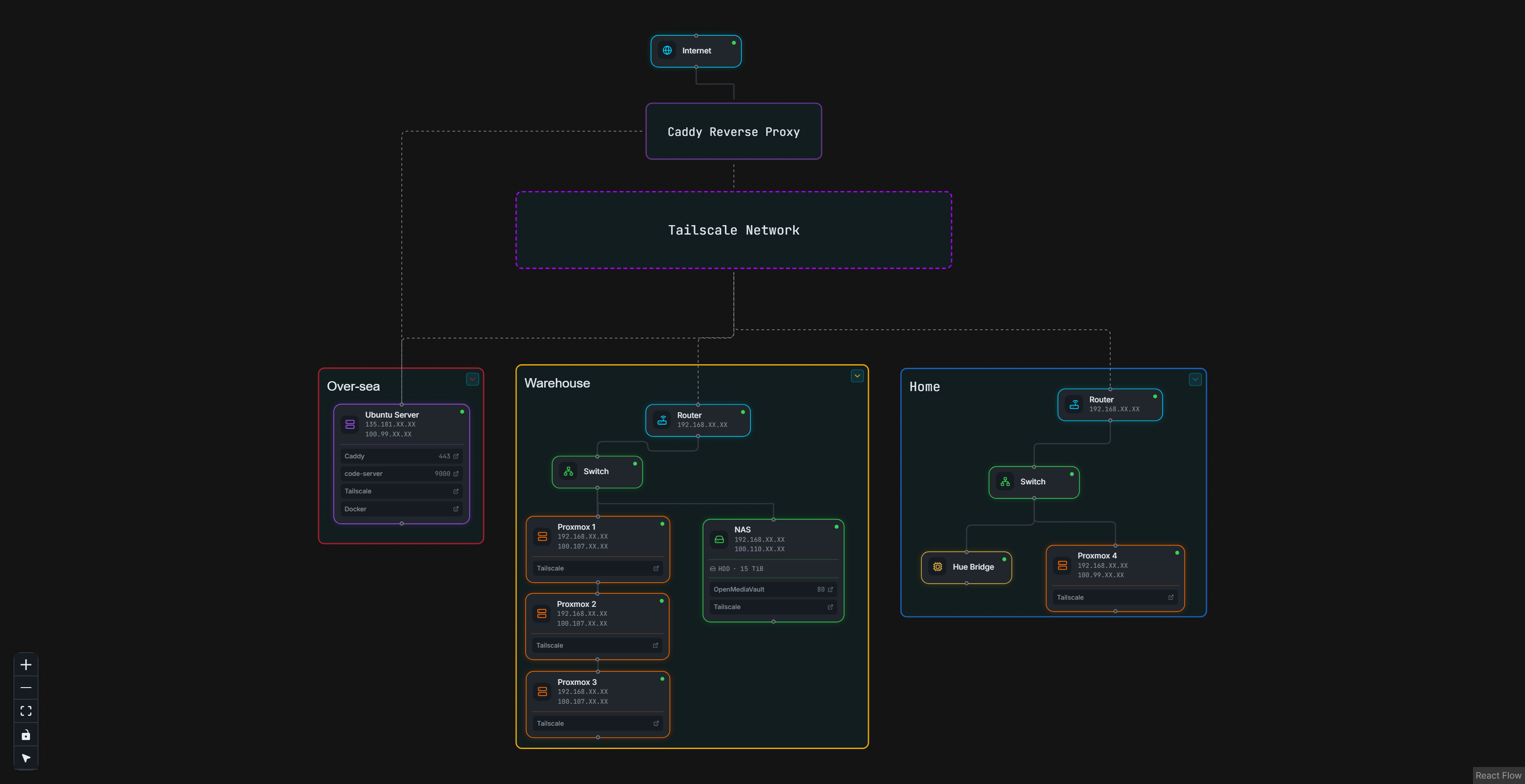Click the NAS drive icon
Image resolution: width=1525 pixels, height=784 pixels.
pos(719,540)
